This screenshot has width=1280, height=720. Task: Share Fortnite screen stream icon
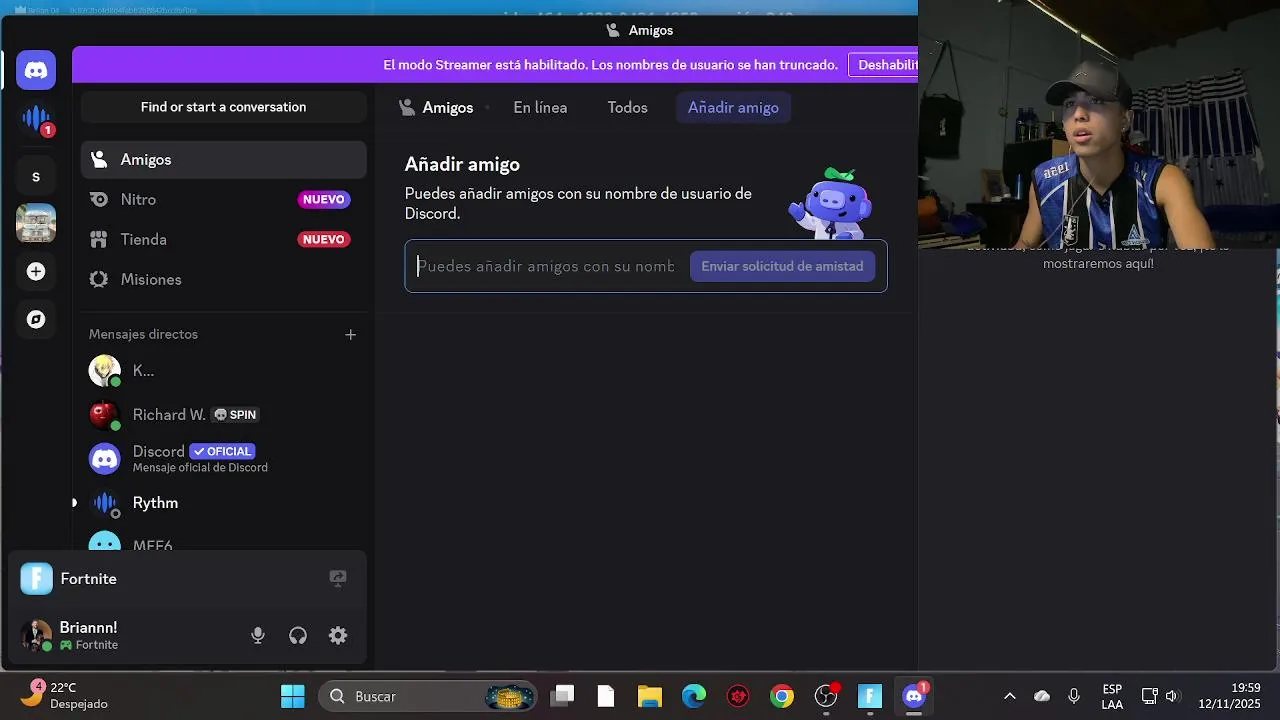point(338,578)
